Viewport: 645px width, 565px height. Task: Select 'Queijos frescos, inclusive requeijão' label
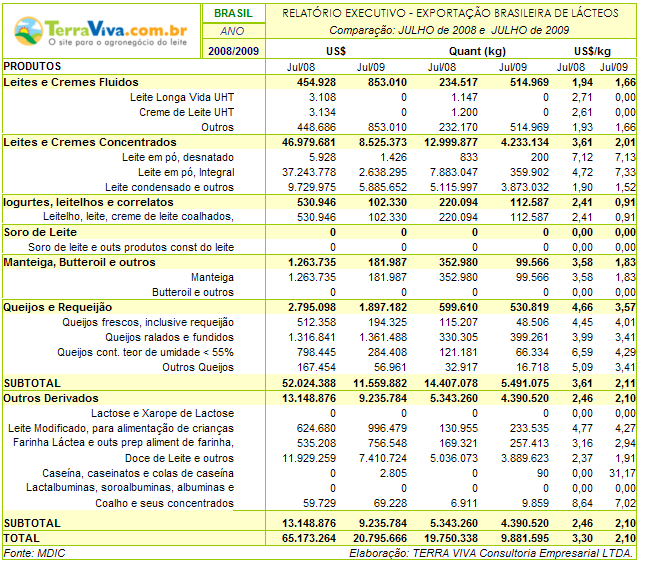tap(148, 322)
